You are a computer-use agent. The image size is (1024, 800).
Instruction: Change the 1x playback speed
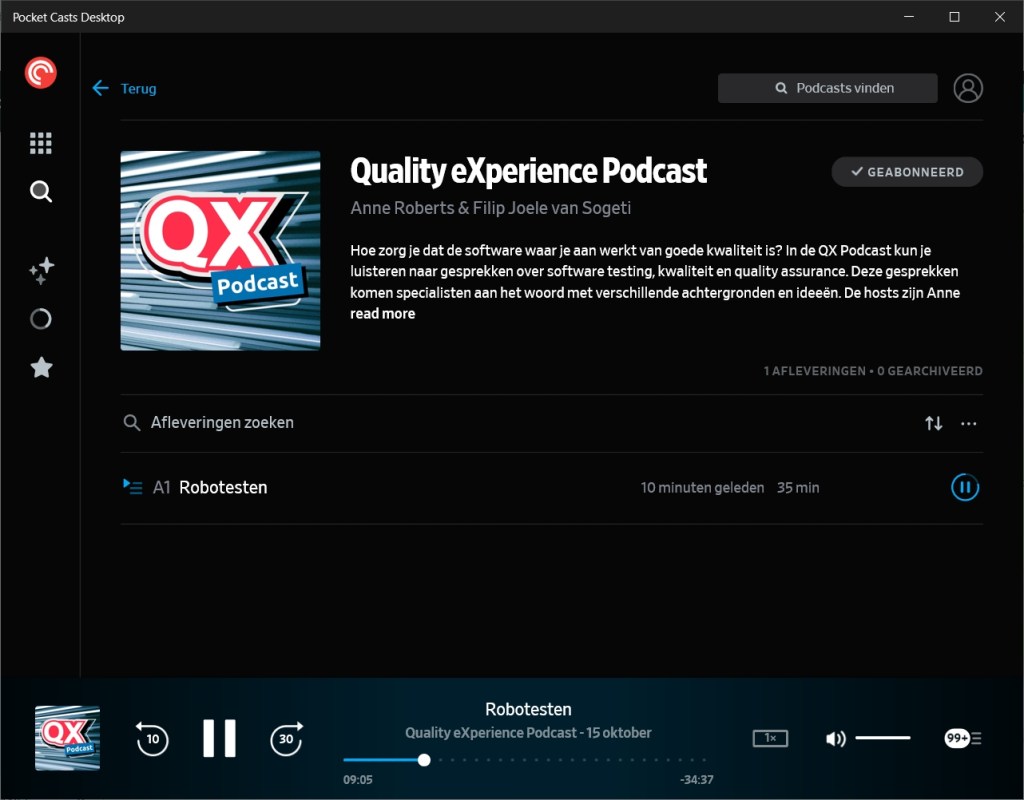pyautogui.click(x=770, y=738)
